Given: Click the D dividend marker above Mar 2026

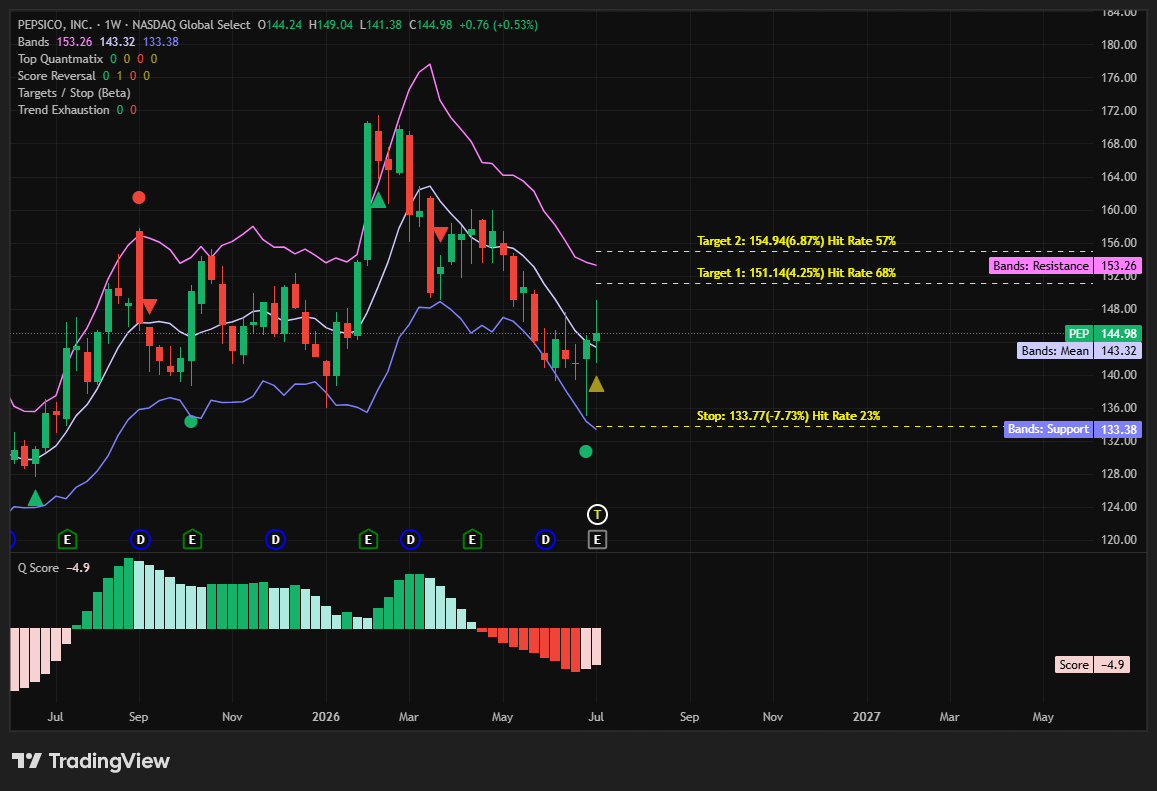Looking at the screenshot, I should (x=410, y=539).
